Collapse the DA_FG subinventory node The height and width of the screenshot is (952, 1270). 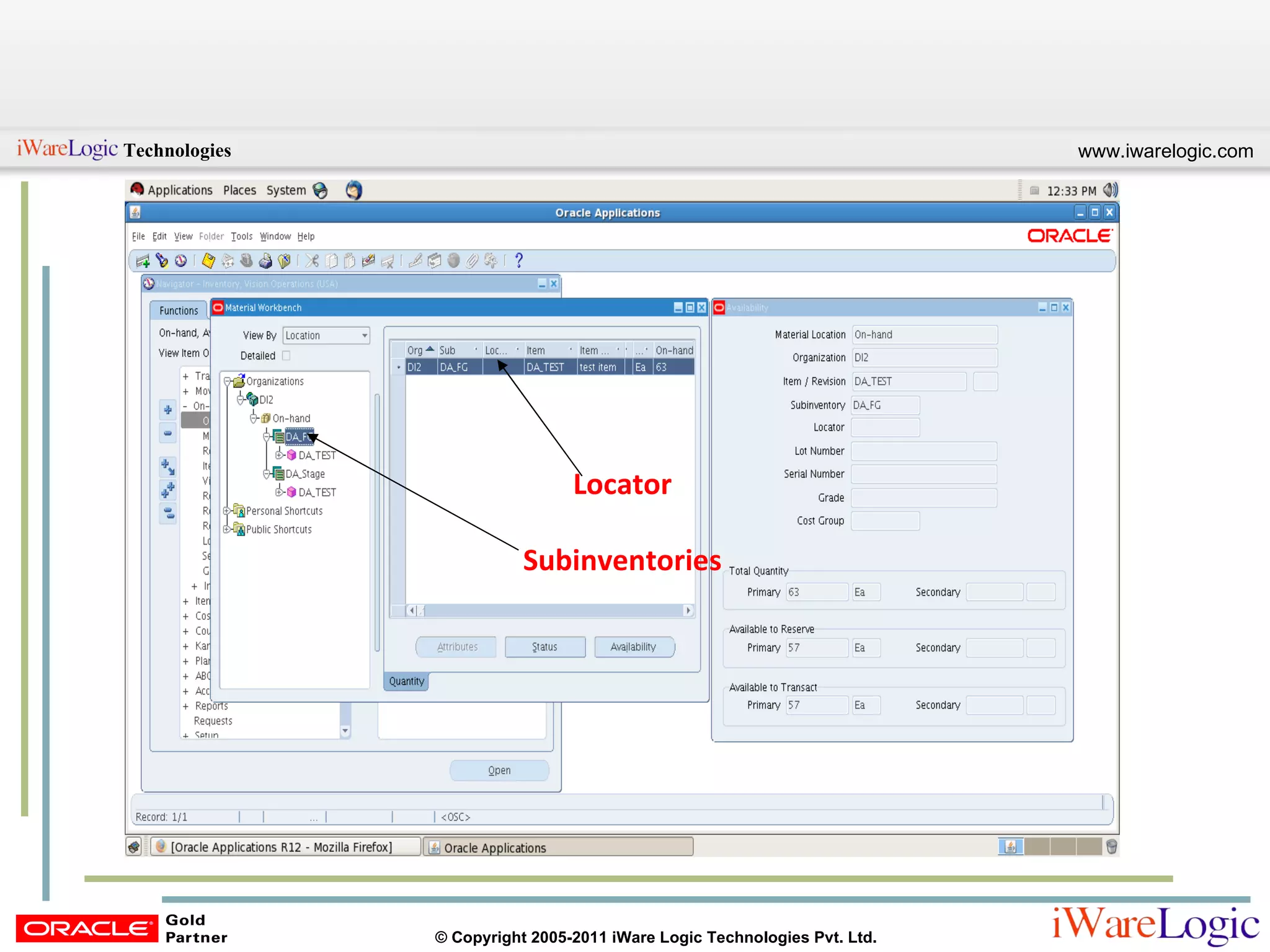(267, 437)
